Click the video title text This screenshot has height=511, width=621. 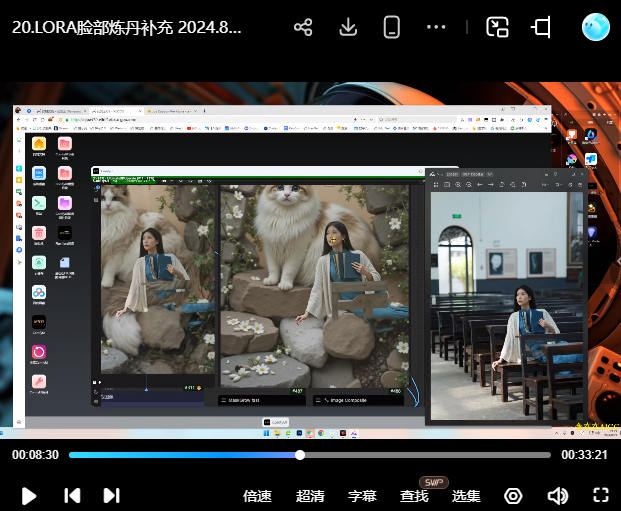click(127, 28)
